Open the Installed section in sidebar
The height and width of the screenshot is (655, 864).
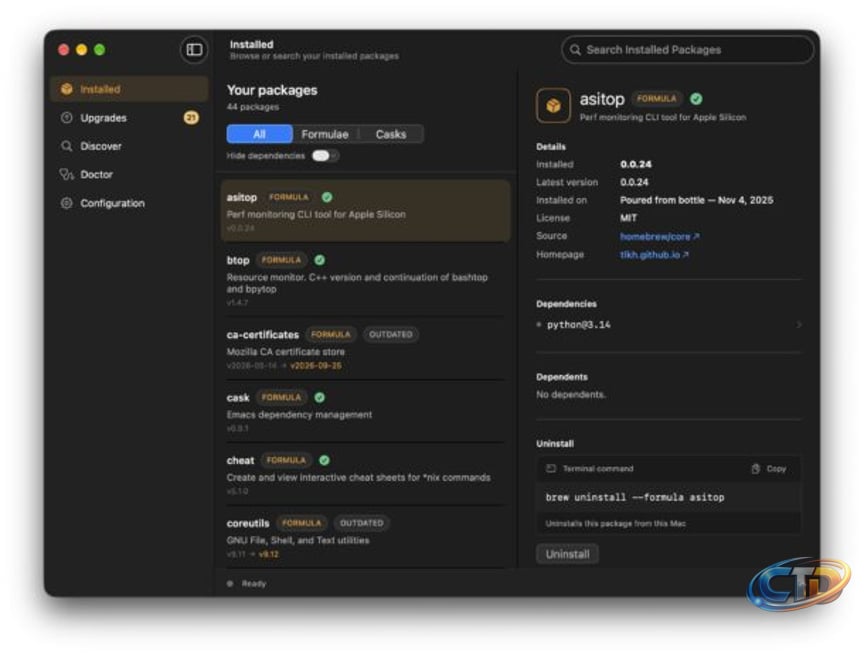(x=129, y=89)
